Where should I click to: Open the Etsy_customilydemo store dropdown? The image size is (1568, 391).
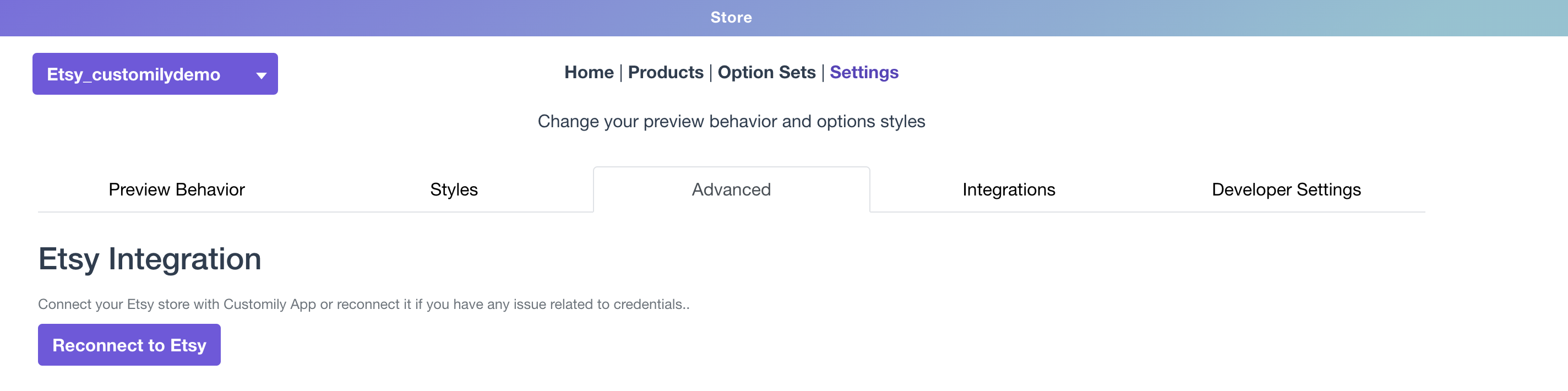pyautogui.click(x=134, y=74)
